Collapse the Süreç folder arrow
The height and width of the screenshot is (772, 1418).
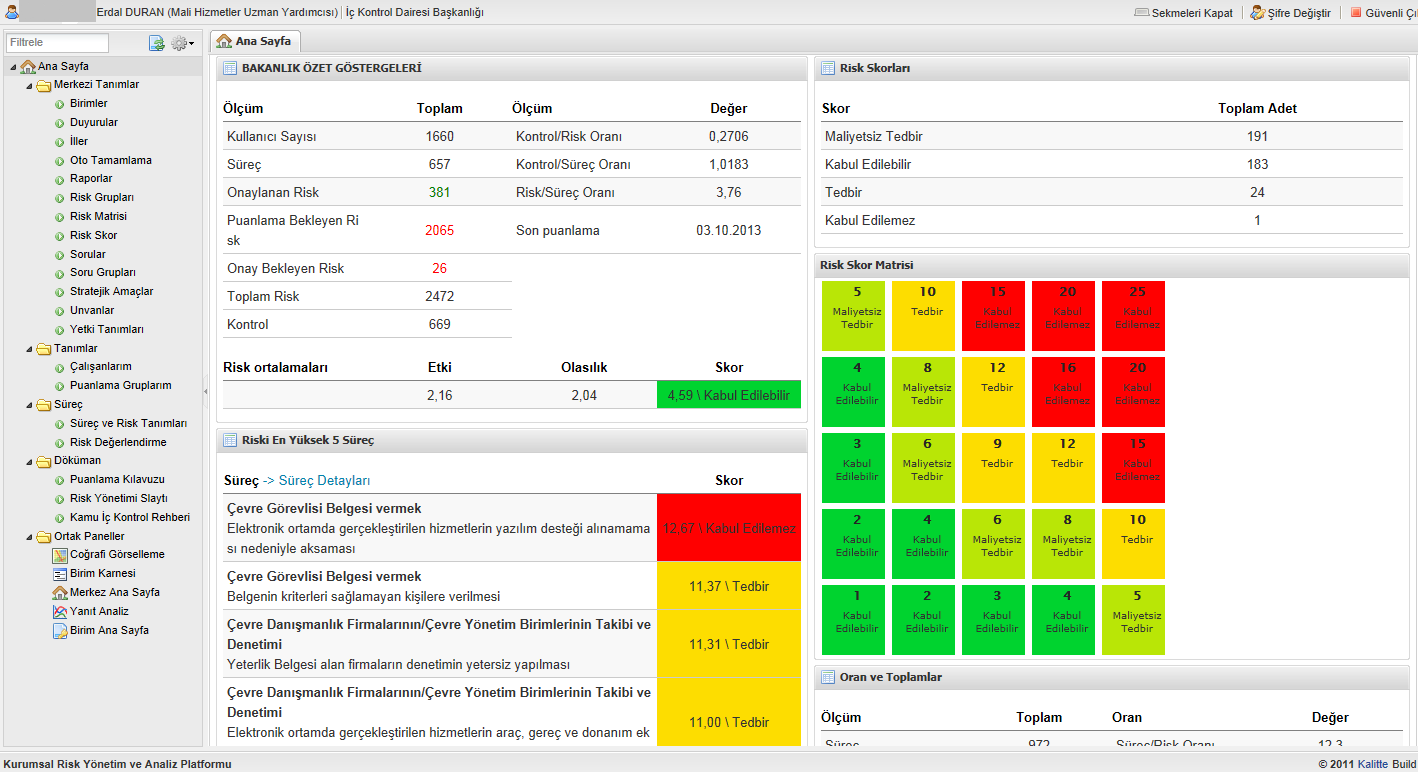point(30,406)
